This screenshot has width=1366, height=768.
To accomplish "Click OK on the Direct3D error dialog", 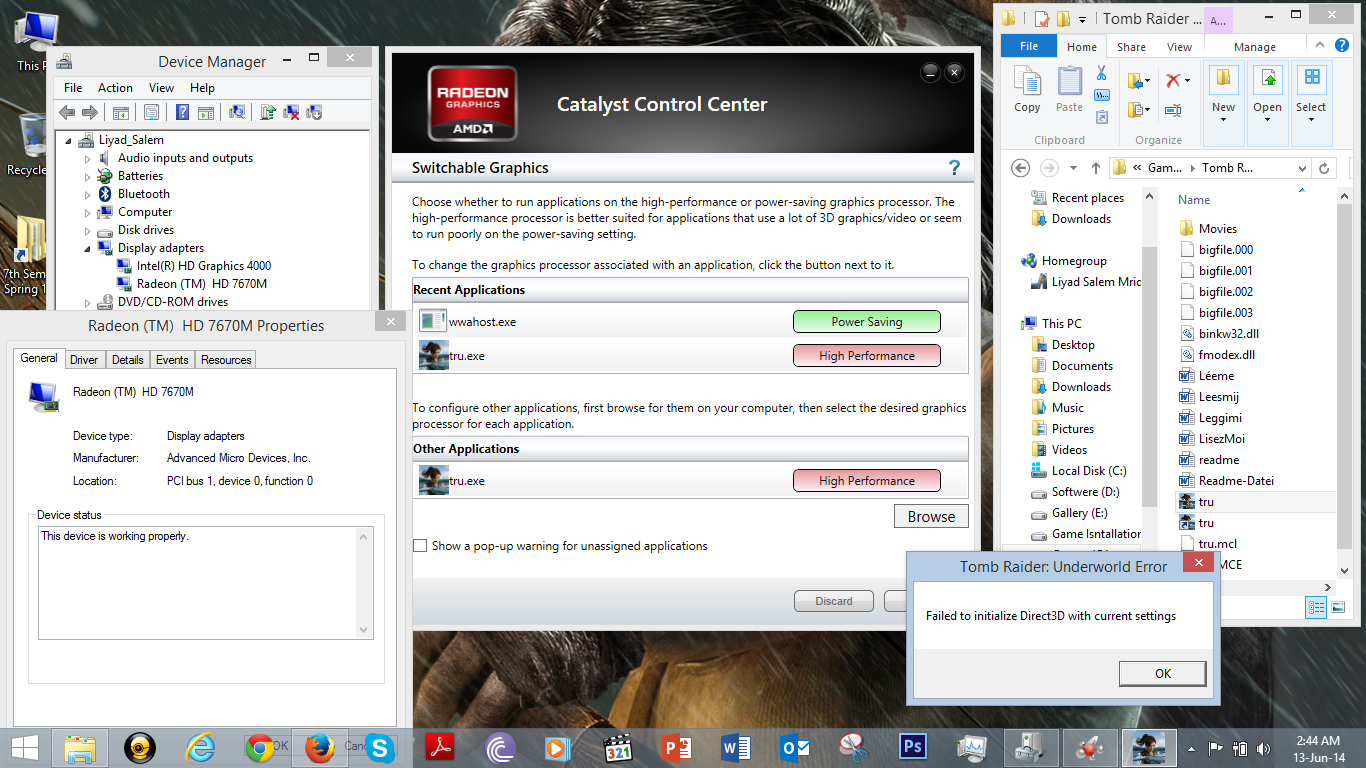I will [1162, 673].
